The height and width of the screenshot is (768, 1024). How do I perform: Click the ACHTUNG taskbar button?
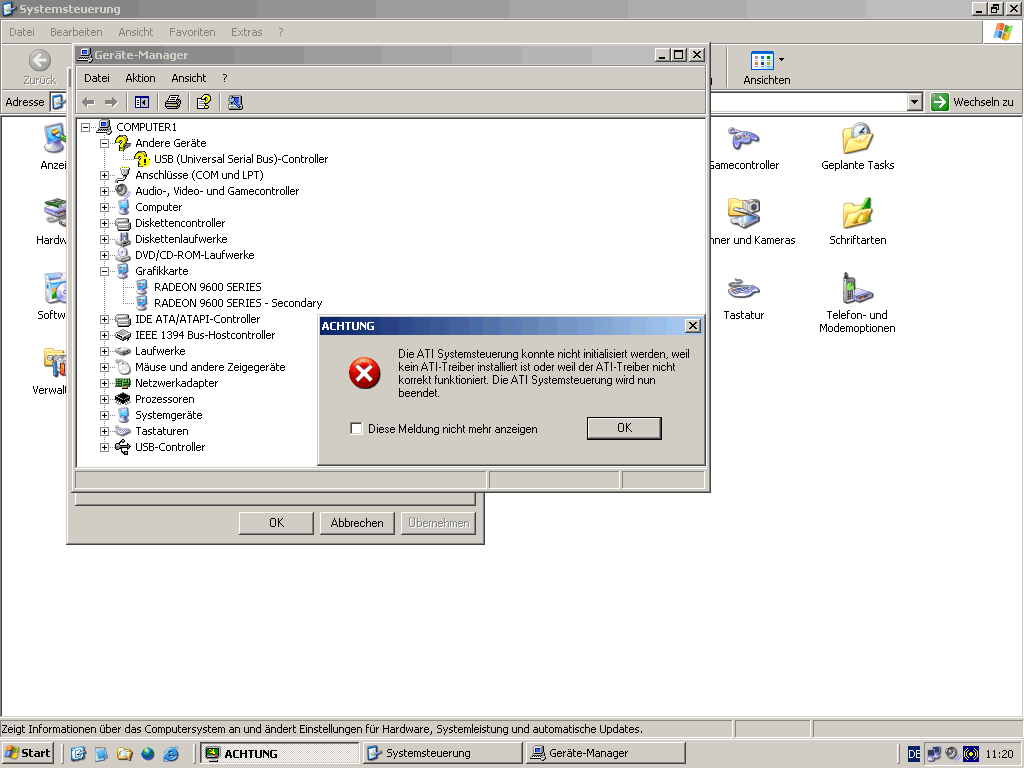280,753
